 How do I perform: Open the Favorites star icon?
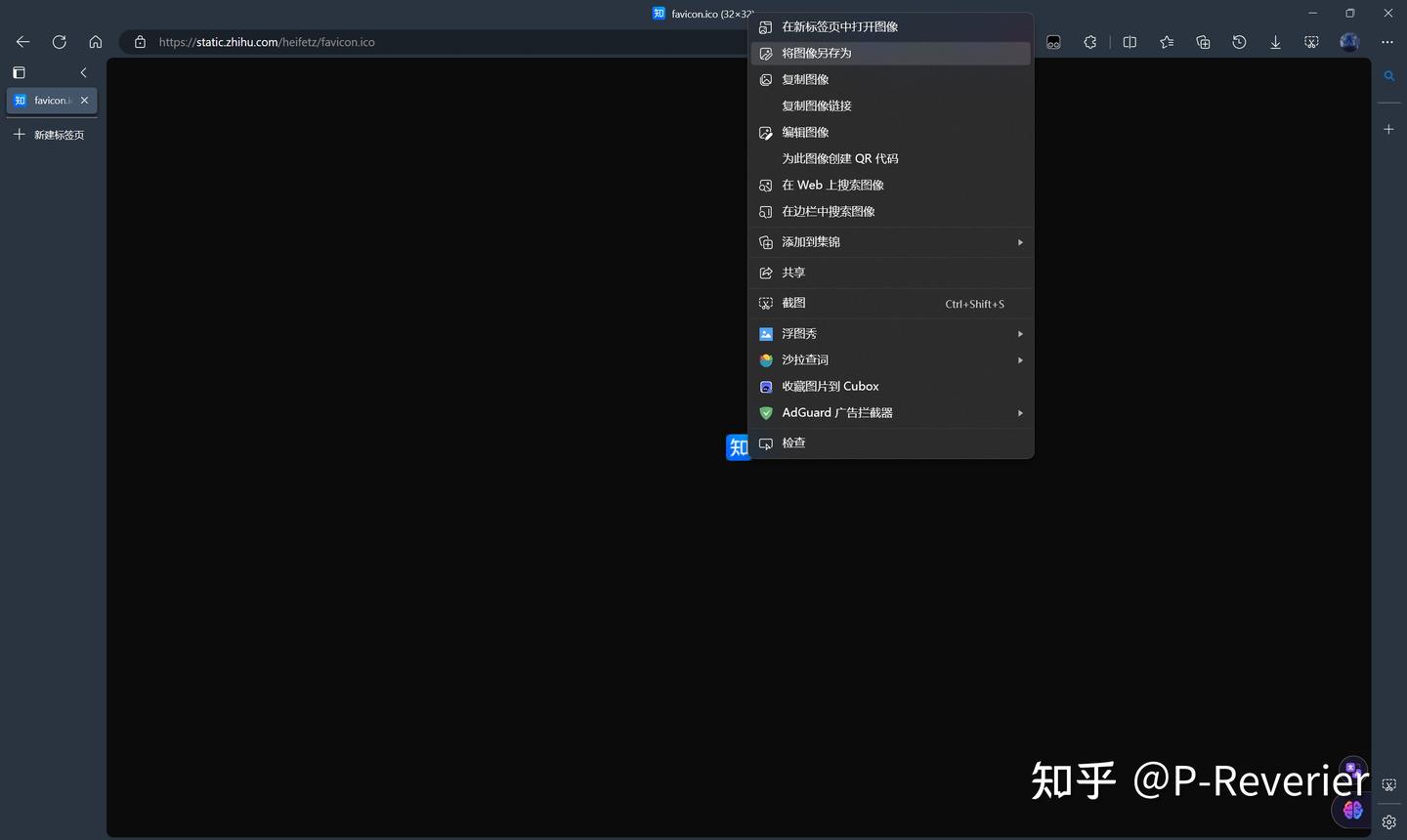[x=1166, y=42]
